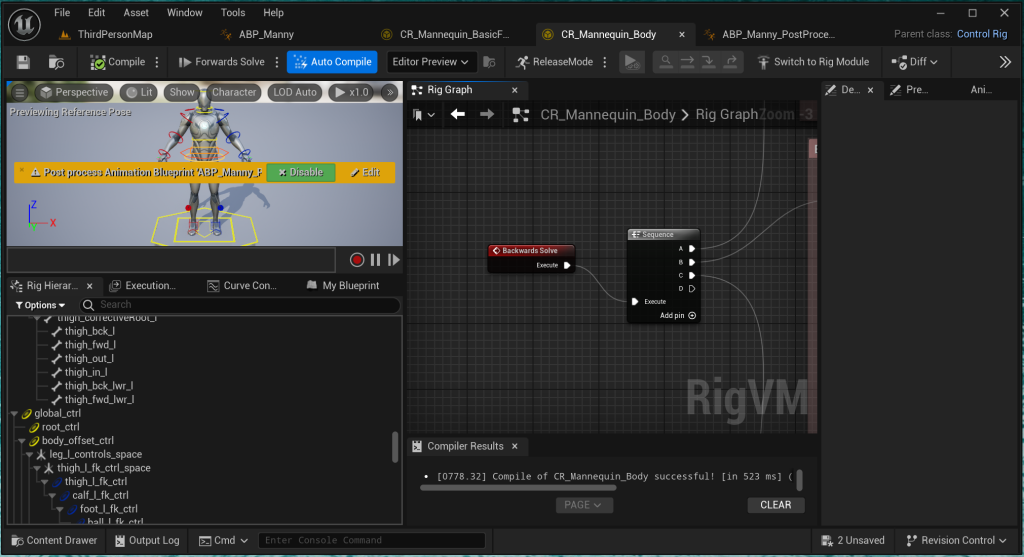
Task: Collapse body_offset_ctrl expander
Action: 22,441
